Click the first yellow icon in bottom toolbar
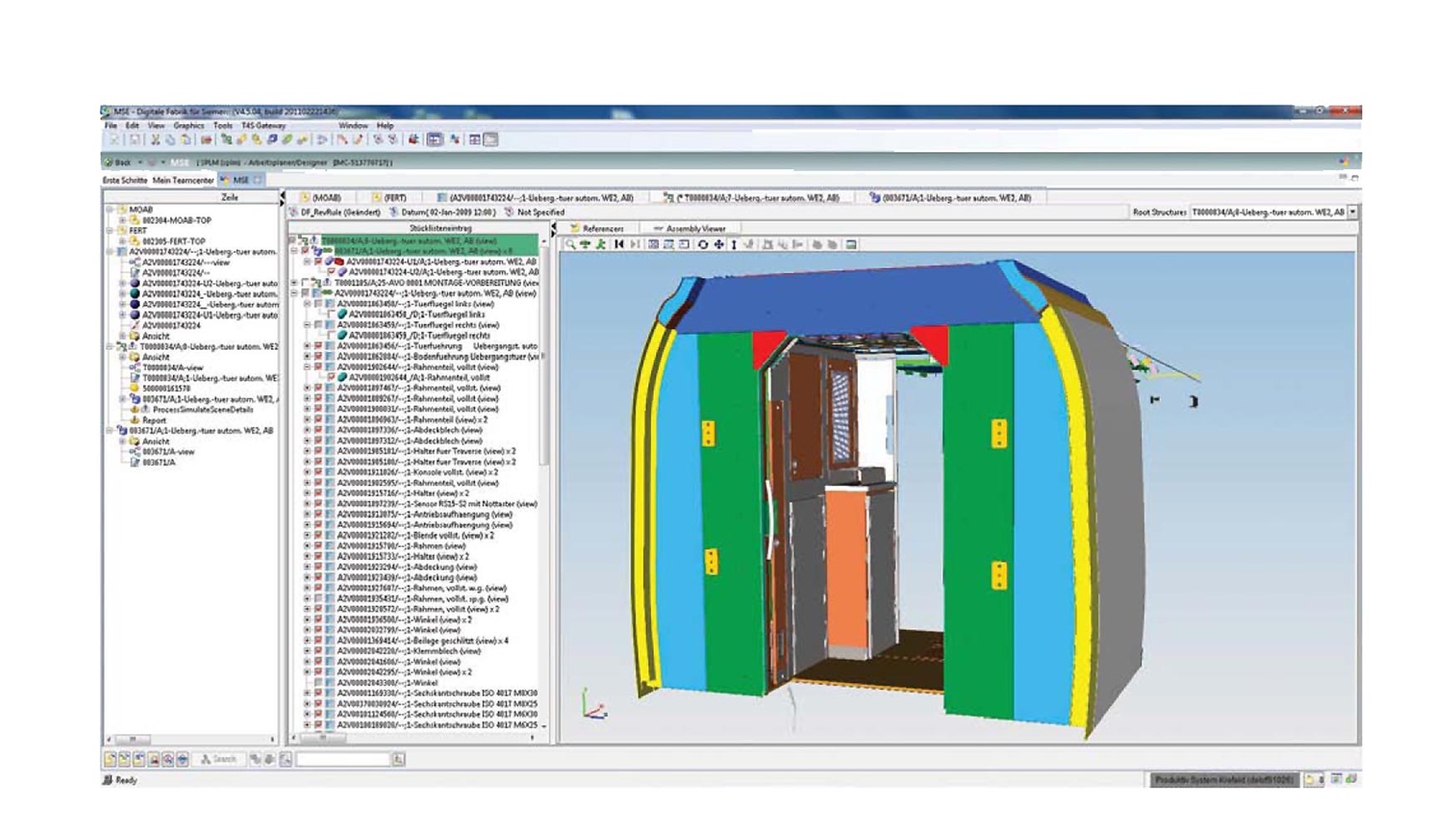Image resolution: width=1456 pixels, height=832 pixels. (110, 759)
